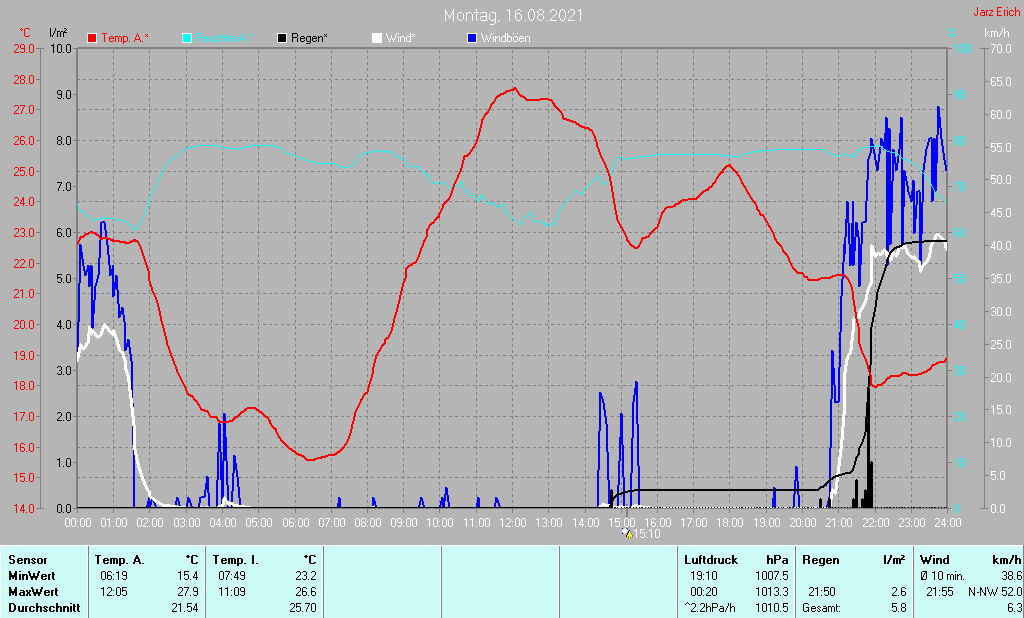Click the minimum pressure value '1007.5'

[772, 576]
